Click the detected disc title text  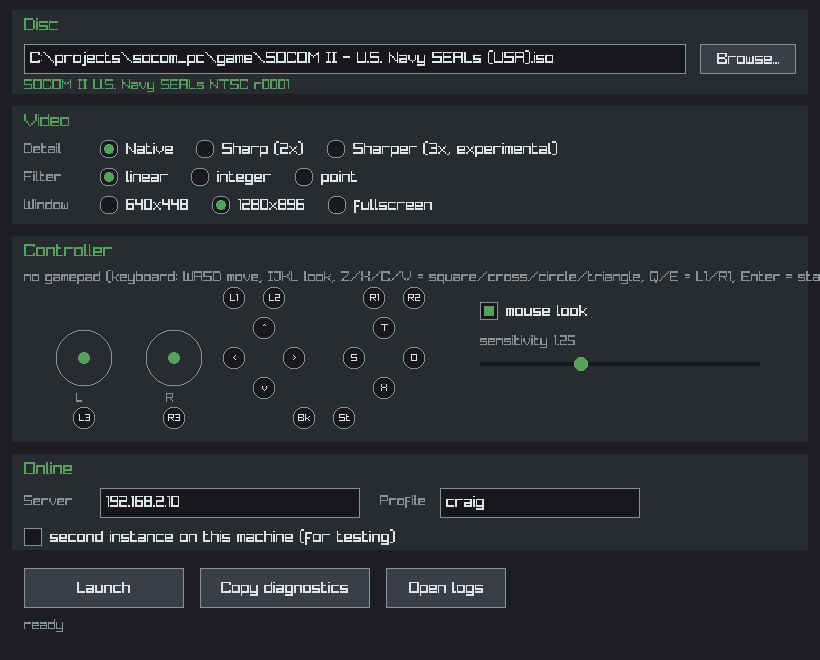(156, 85)
